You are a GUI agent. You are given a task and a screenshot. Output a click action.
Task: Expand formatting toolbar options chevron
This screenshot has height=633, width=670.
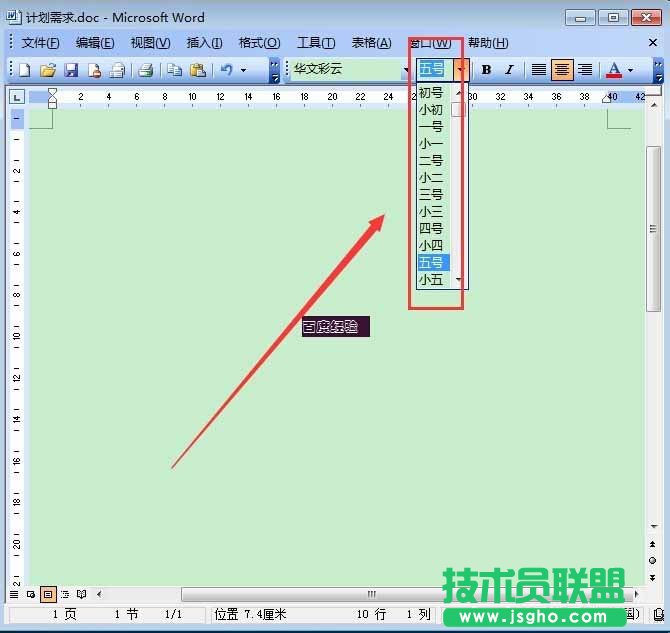coord(658,71)
